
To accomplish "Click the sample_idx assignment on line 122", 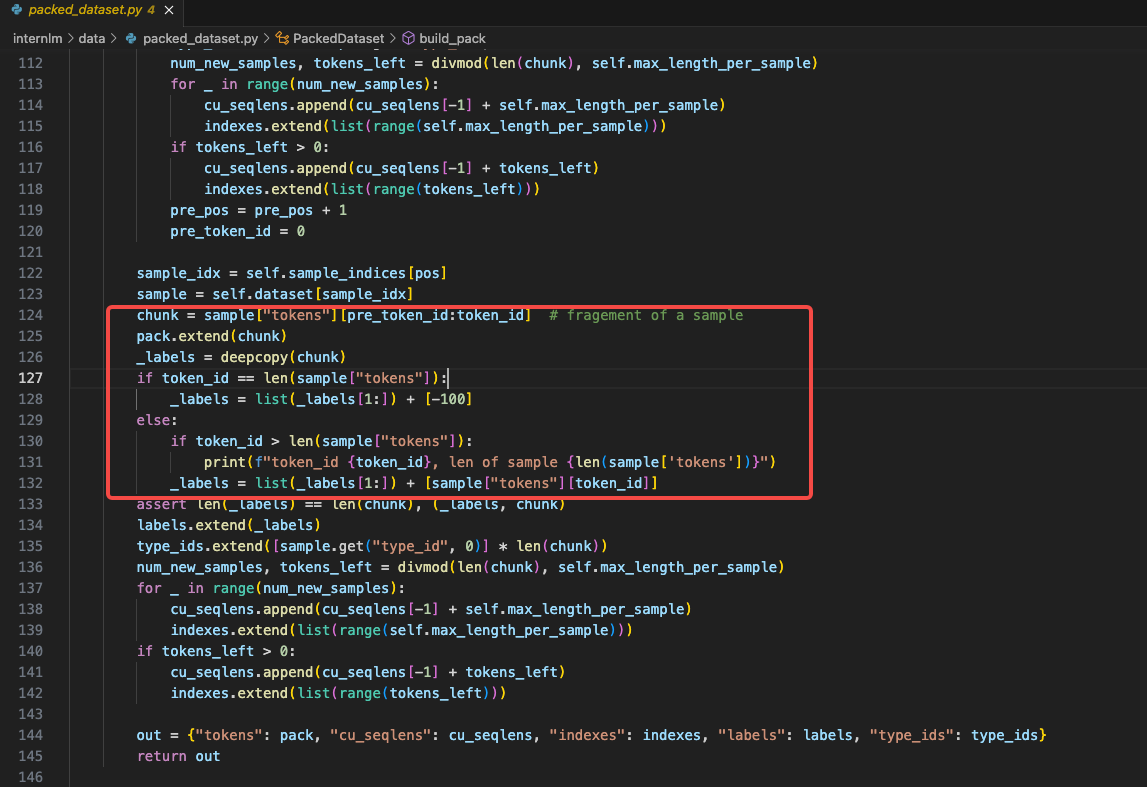I will coord(178,272).
